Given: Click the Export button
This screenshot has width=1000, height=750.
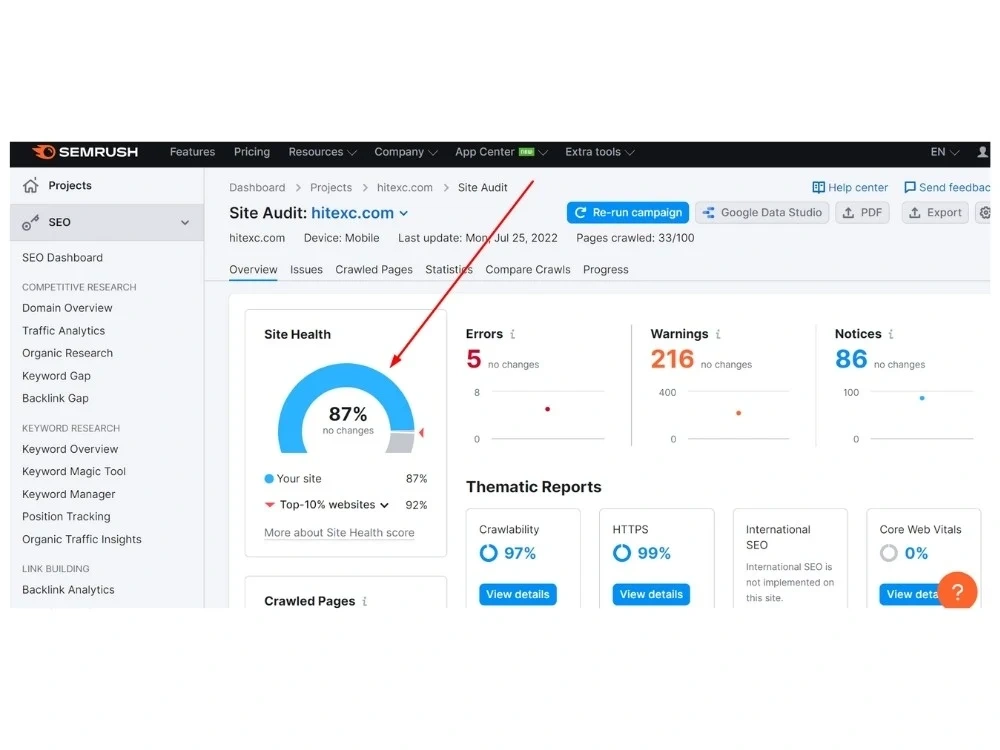Looking at the screenshot, I should click(x=935, y=213).
